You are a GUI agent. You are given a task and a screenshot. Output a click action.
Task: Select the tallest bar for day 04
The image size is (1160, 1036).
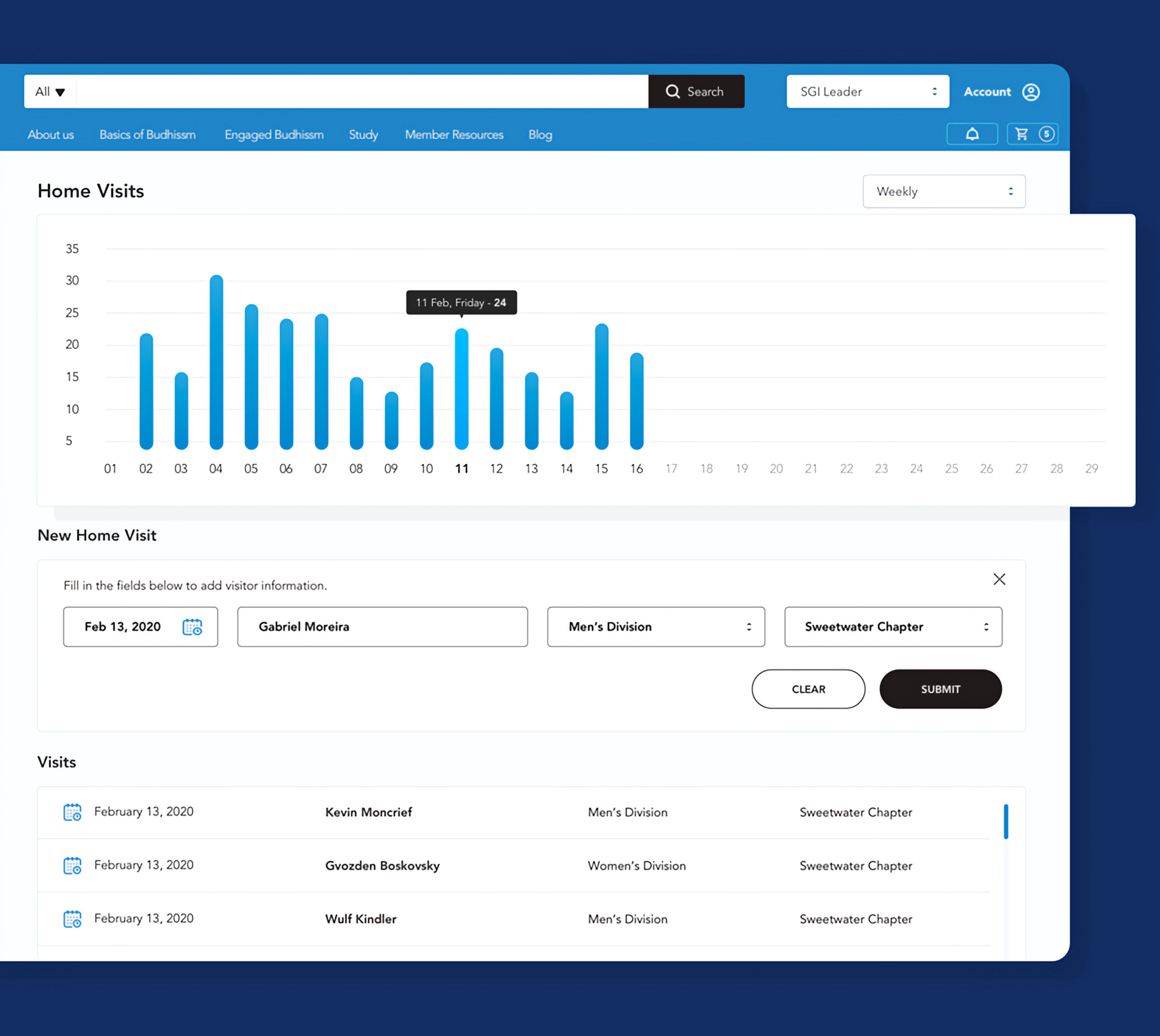pyautogui.click(x=216, y=362)
